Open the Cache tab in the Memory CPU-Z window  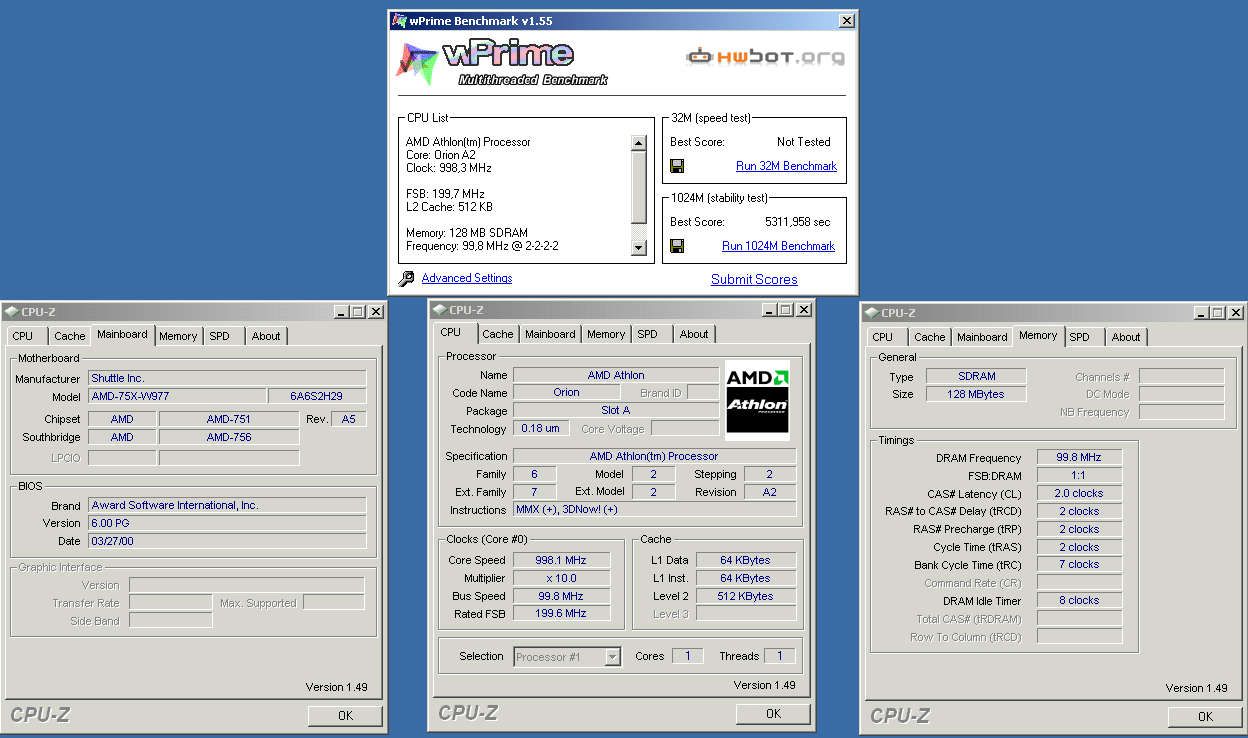[x=930, y=337]
